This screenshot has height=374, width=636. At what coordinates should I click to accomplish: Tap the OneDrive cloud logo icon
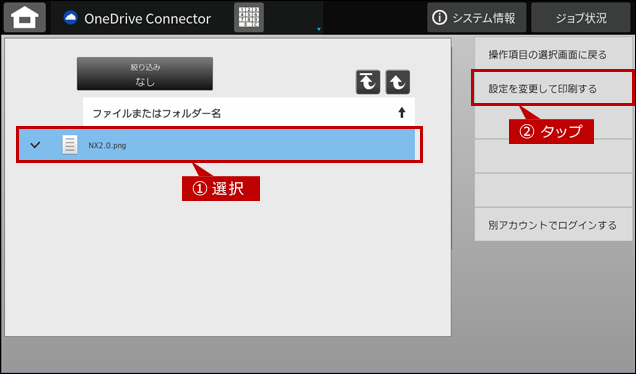[71, 18]
